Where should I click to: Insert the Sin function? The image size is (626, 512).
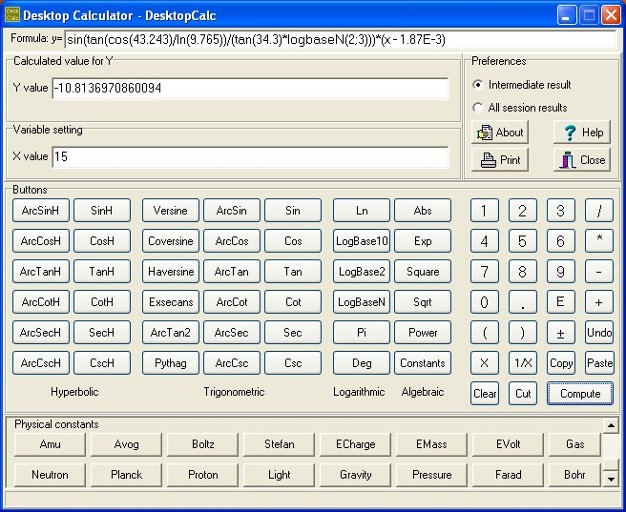[x=293, y=210]
